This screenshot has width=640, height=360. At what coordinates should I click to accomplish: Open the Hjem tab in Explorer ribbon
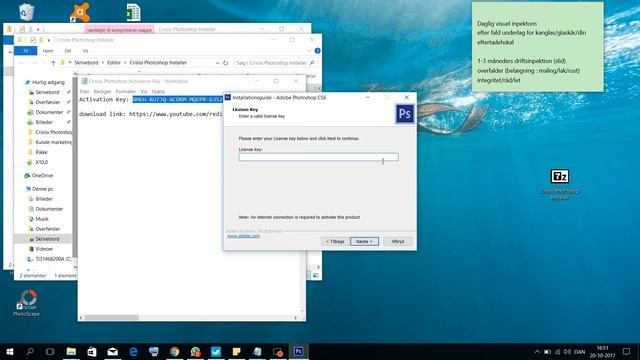click(48, 51)
